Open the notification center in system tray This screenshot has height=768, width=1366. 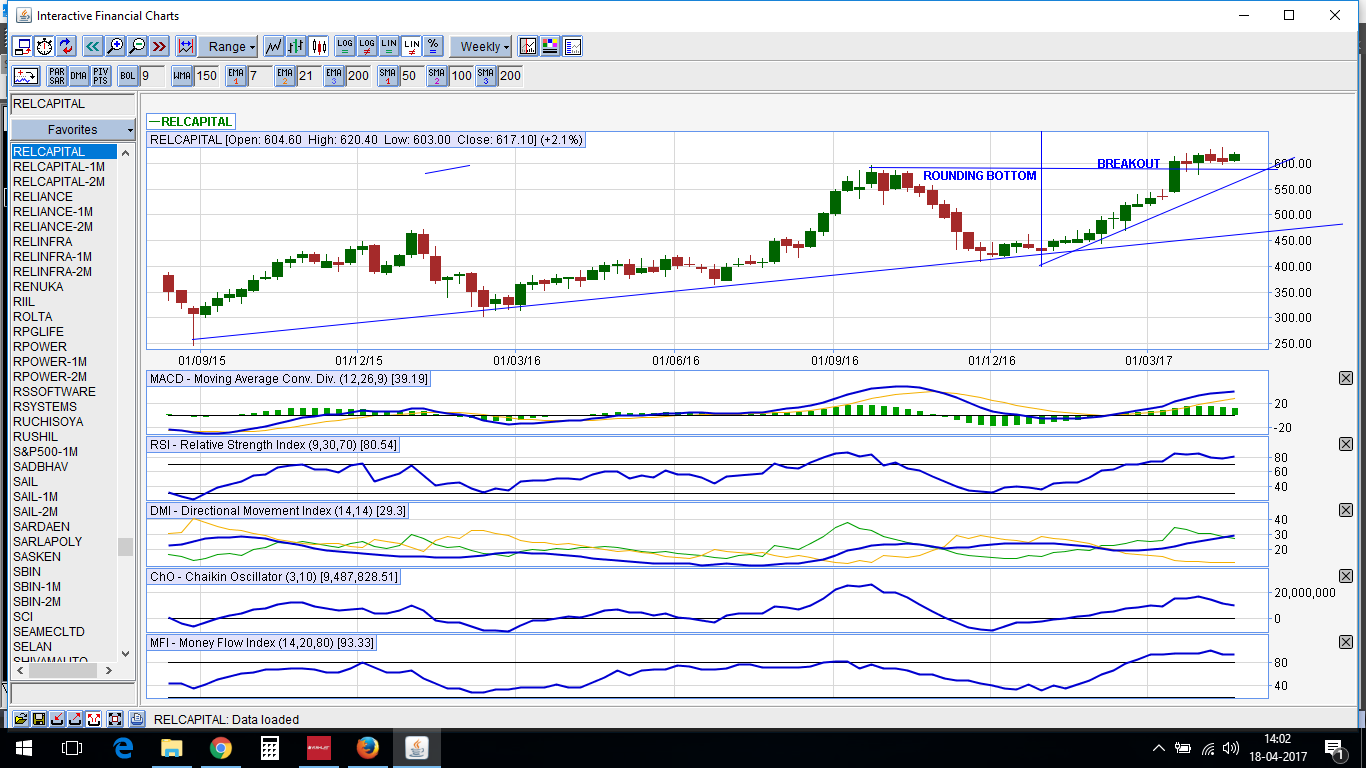coord(1333,747)
